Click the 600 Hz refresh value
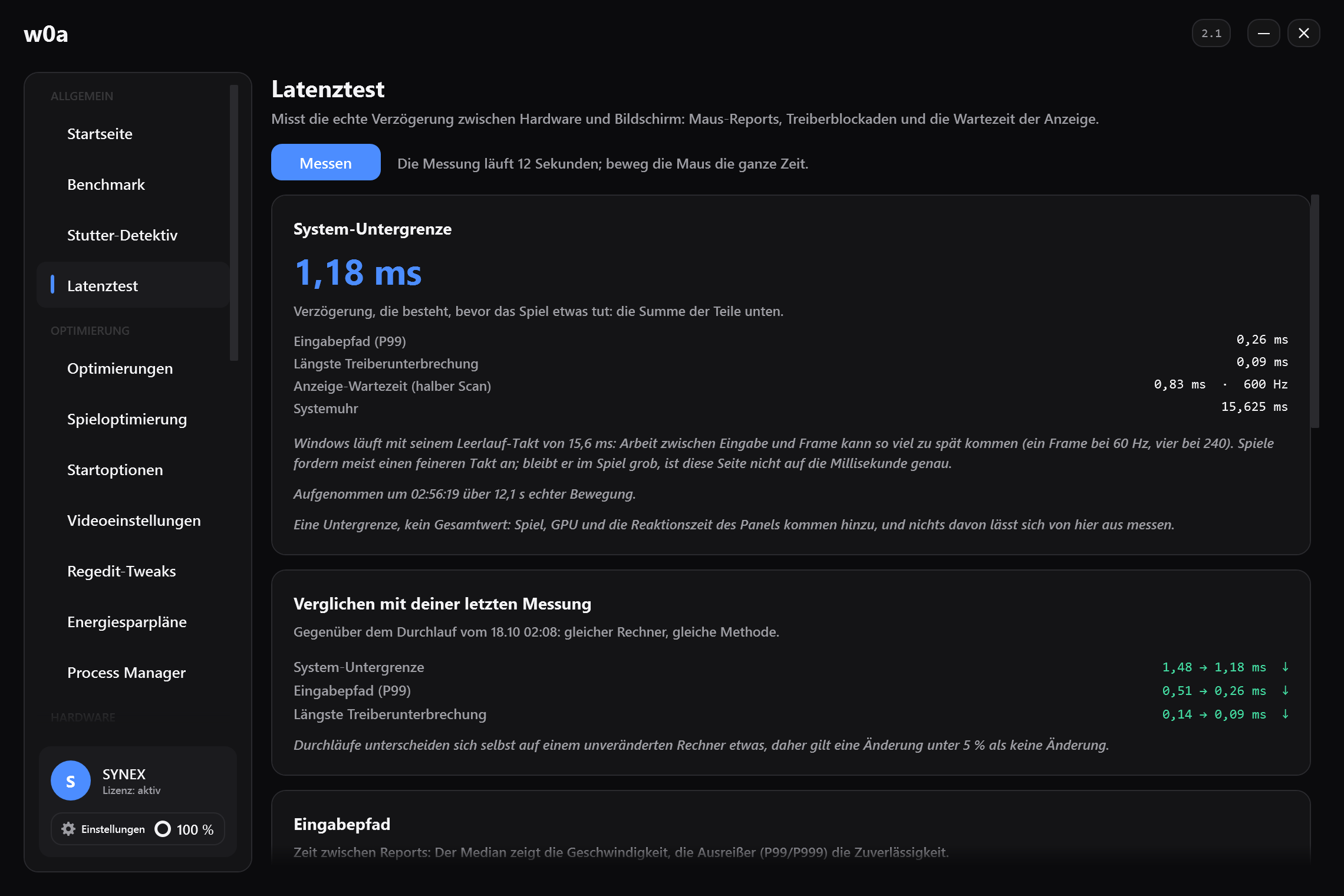The width and height of the screenshot is (1344, 896). pos(1266,384)
